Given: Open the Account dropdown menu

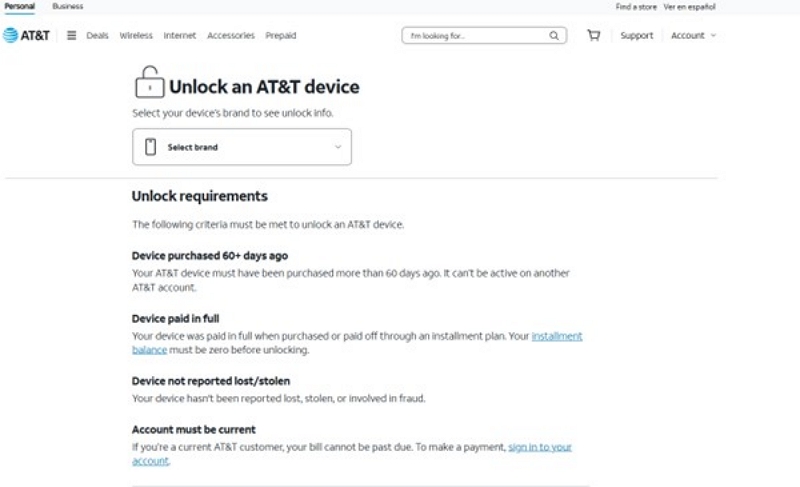Looking at the screenshot, I should click(693, 36).
